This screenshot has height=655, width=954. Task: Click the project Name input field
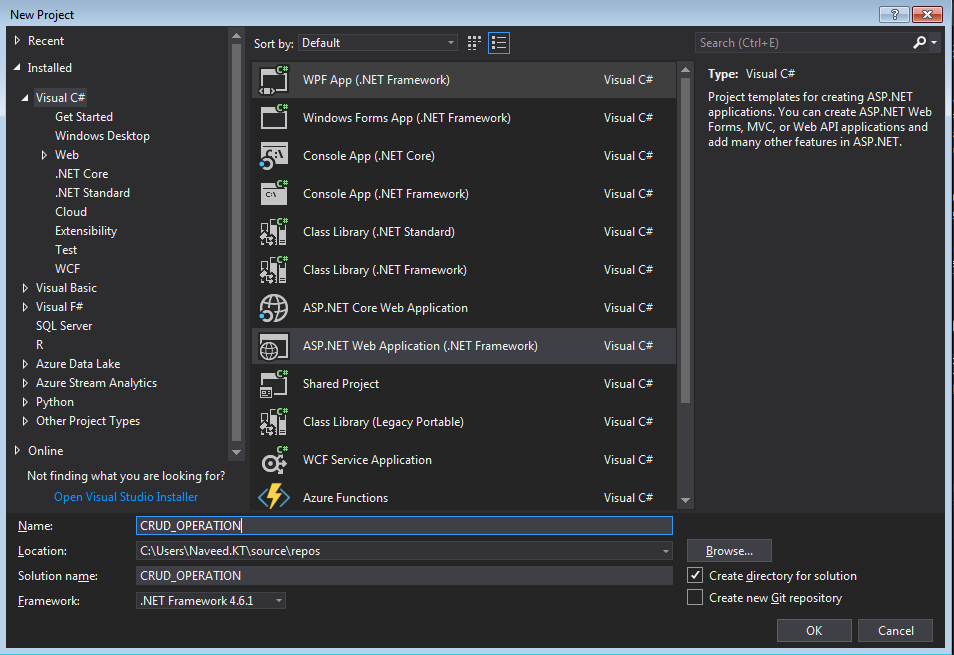404,525
